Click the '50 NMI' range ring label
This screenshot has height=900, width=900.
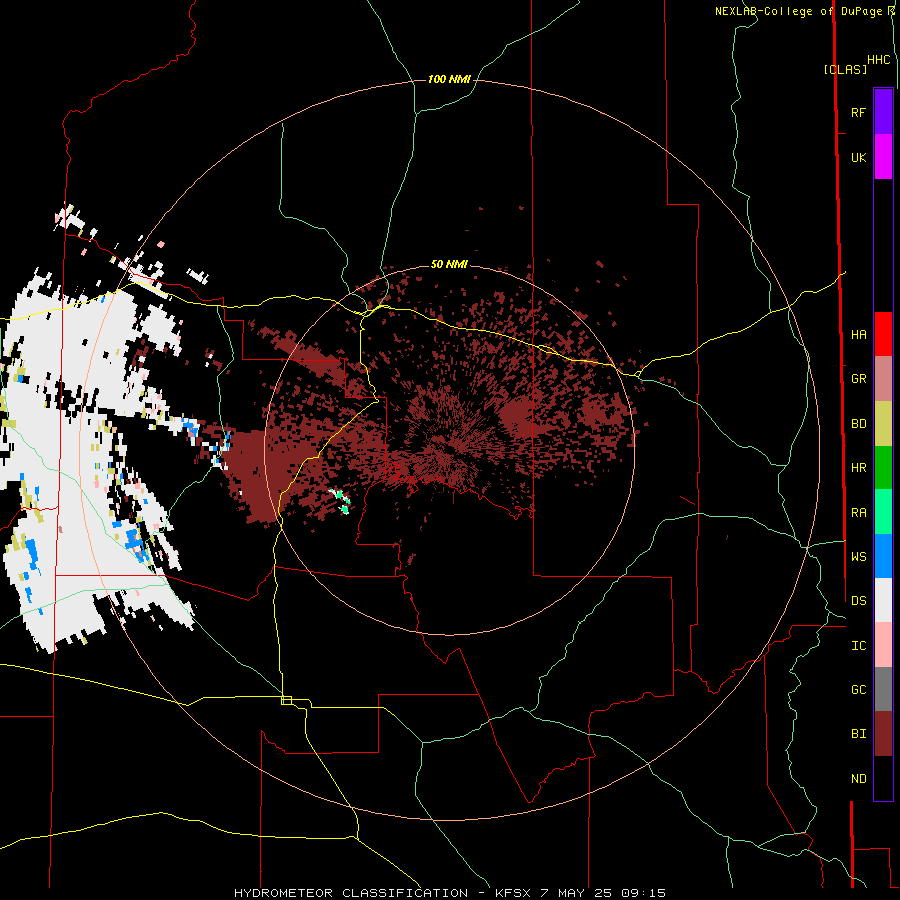click(x=449, y=264)
